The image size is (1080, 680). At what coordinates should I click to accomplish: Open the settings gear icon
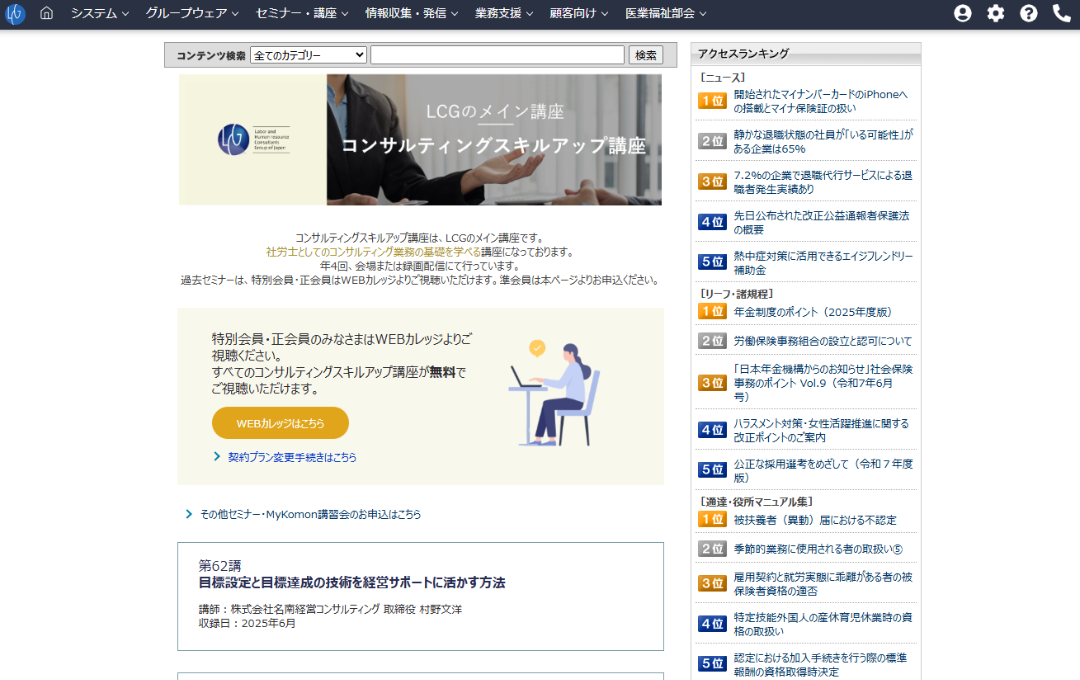[995, 13]
